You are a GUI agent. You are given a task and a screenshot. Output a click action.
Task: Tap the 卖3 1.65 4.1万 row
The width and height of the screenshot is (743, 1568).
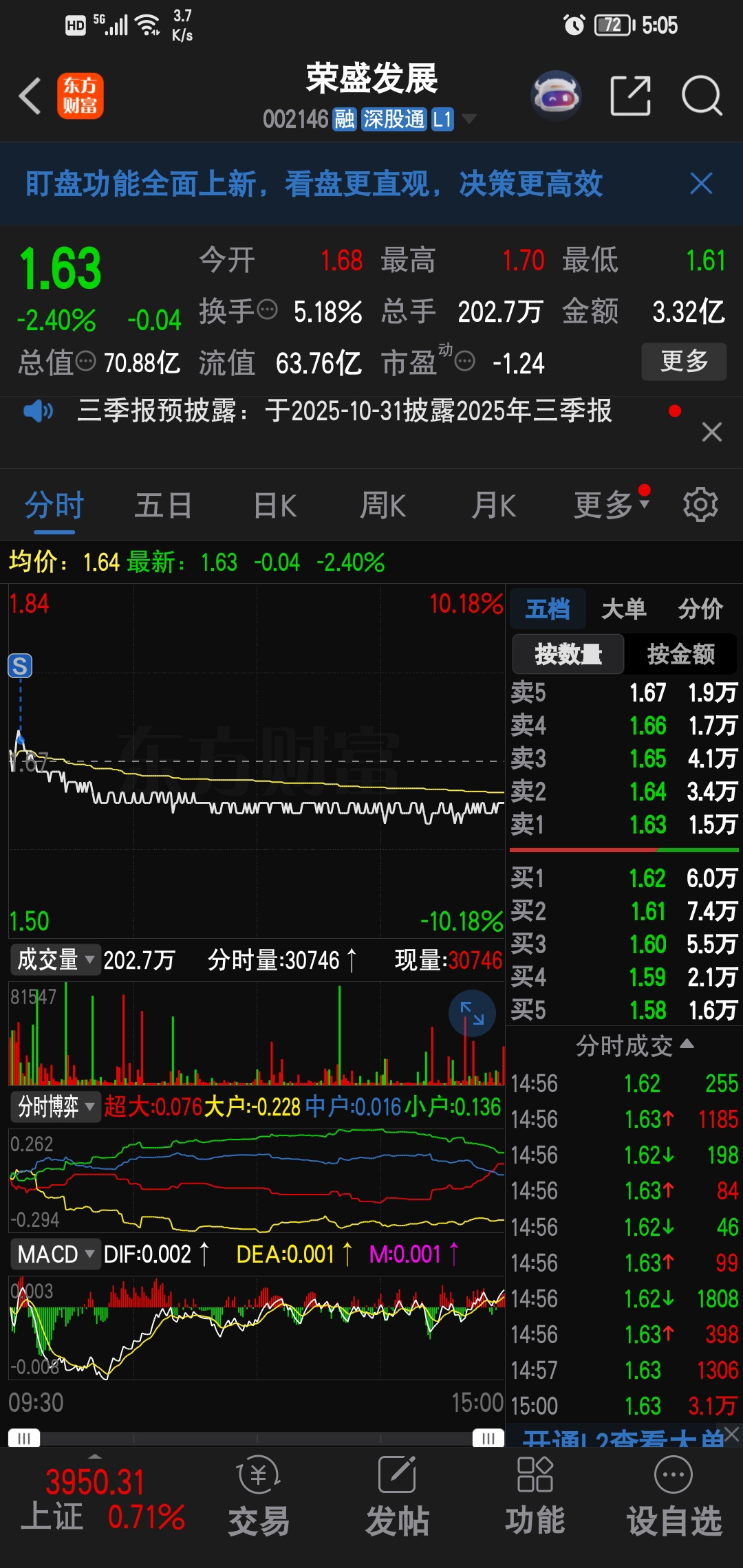pyautogui.click(x=624, y=759)
